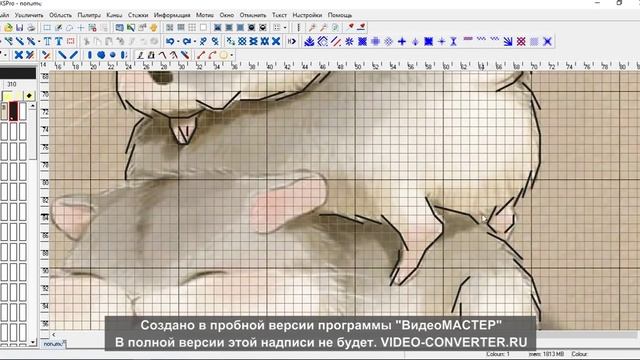Select the red straight line draw tool
Screen dimensions: 640x360
click(201, 55)
